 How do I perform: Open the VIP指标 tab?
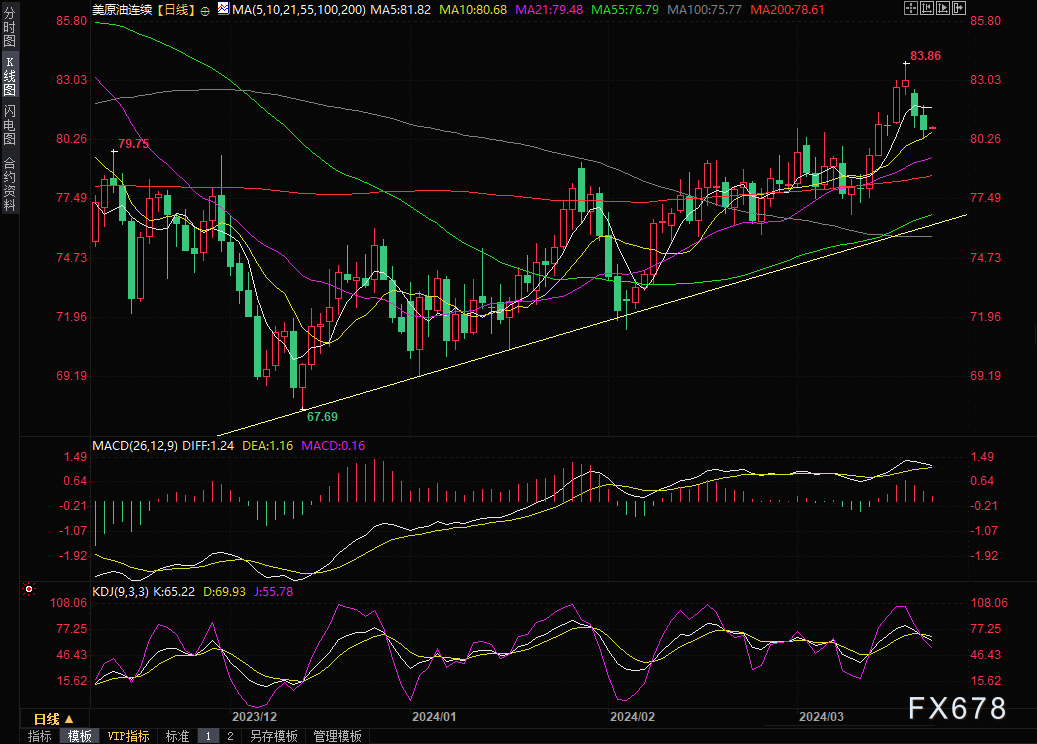128,736
